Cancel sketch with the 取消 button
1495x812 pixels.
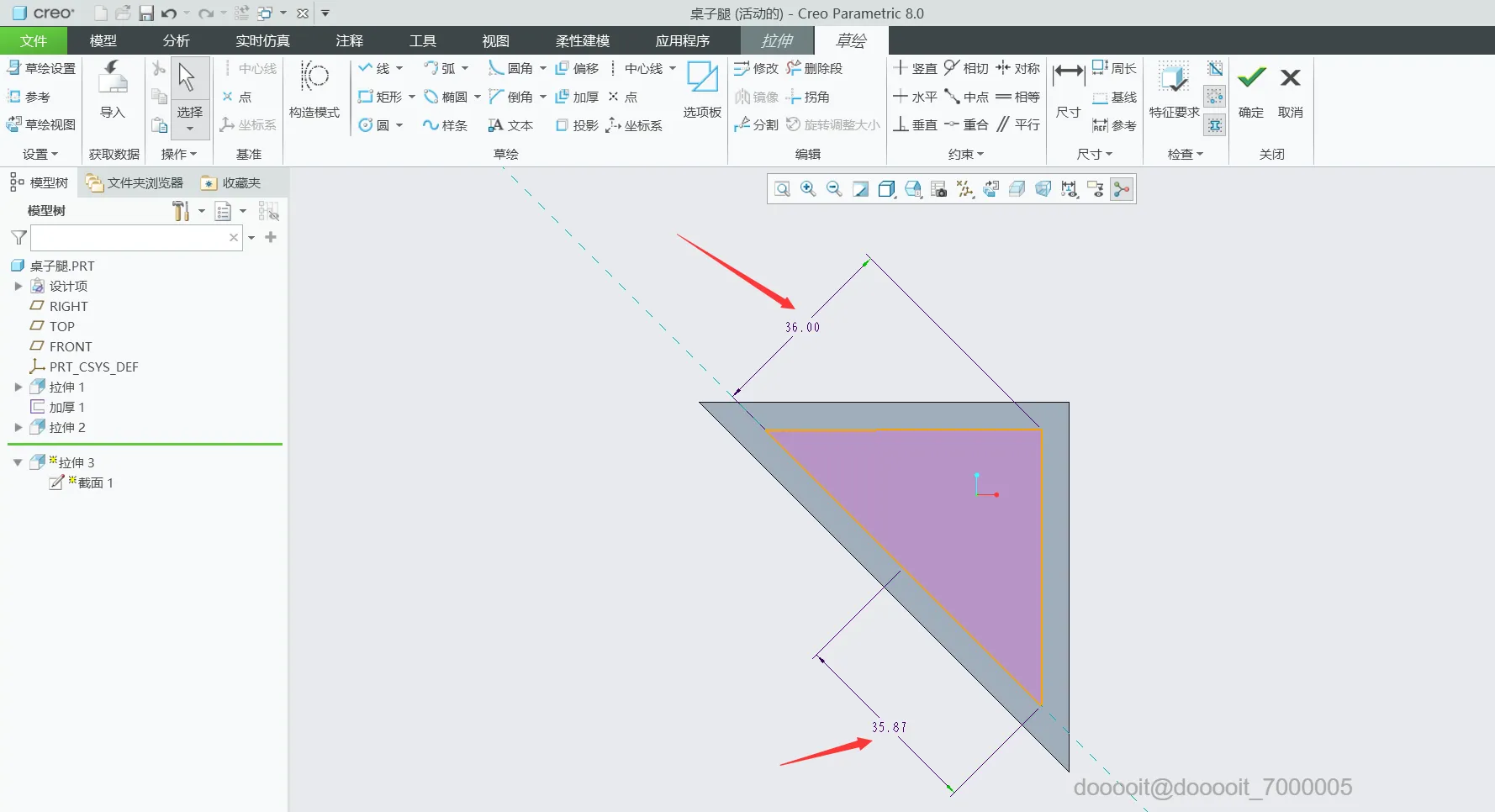[x=1290, y=89]
